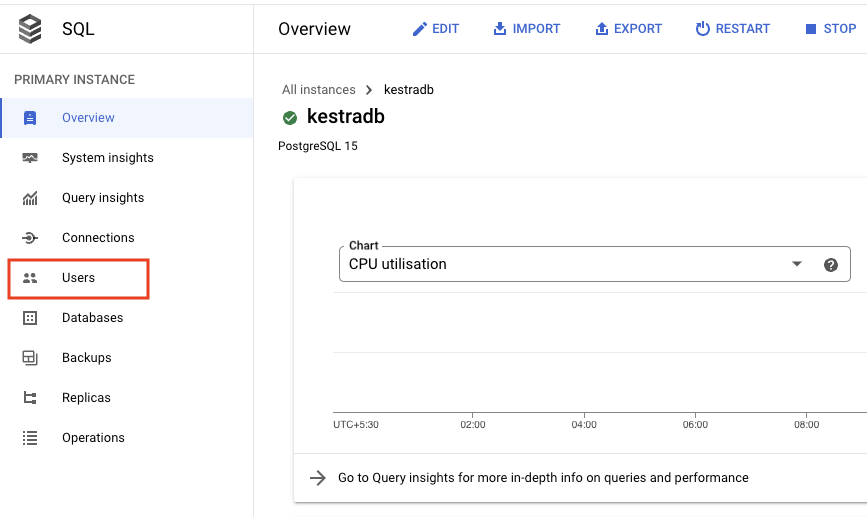867x517 pixels.
Task: Click the EDIT button
Action: (x=436, y=29)
